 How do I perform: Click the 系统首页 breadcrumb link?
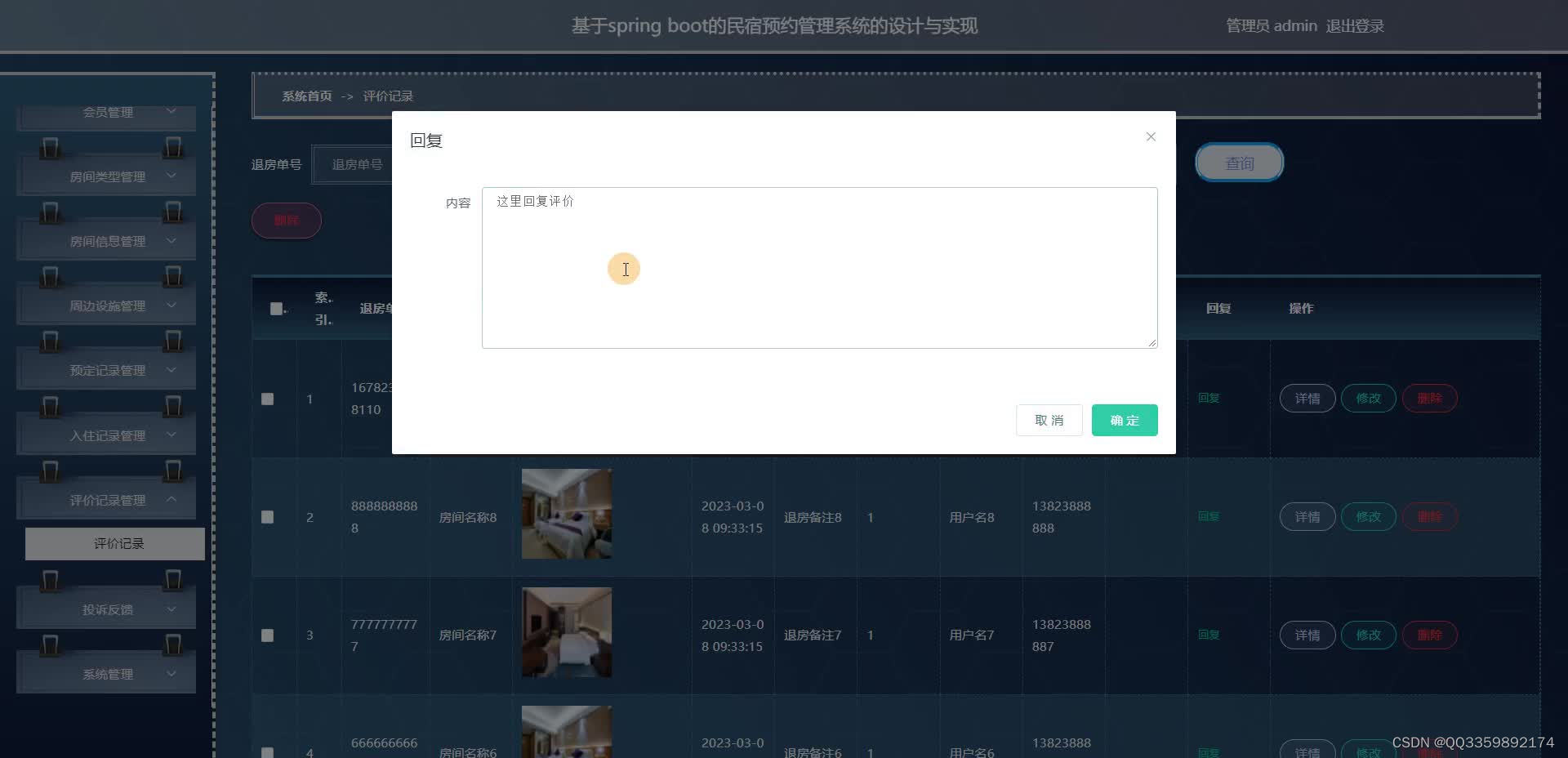pos(307,96)
